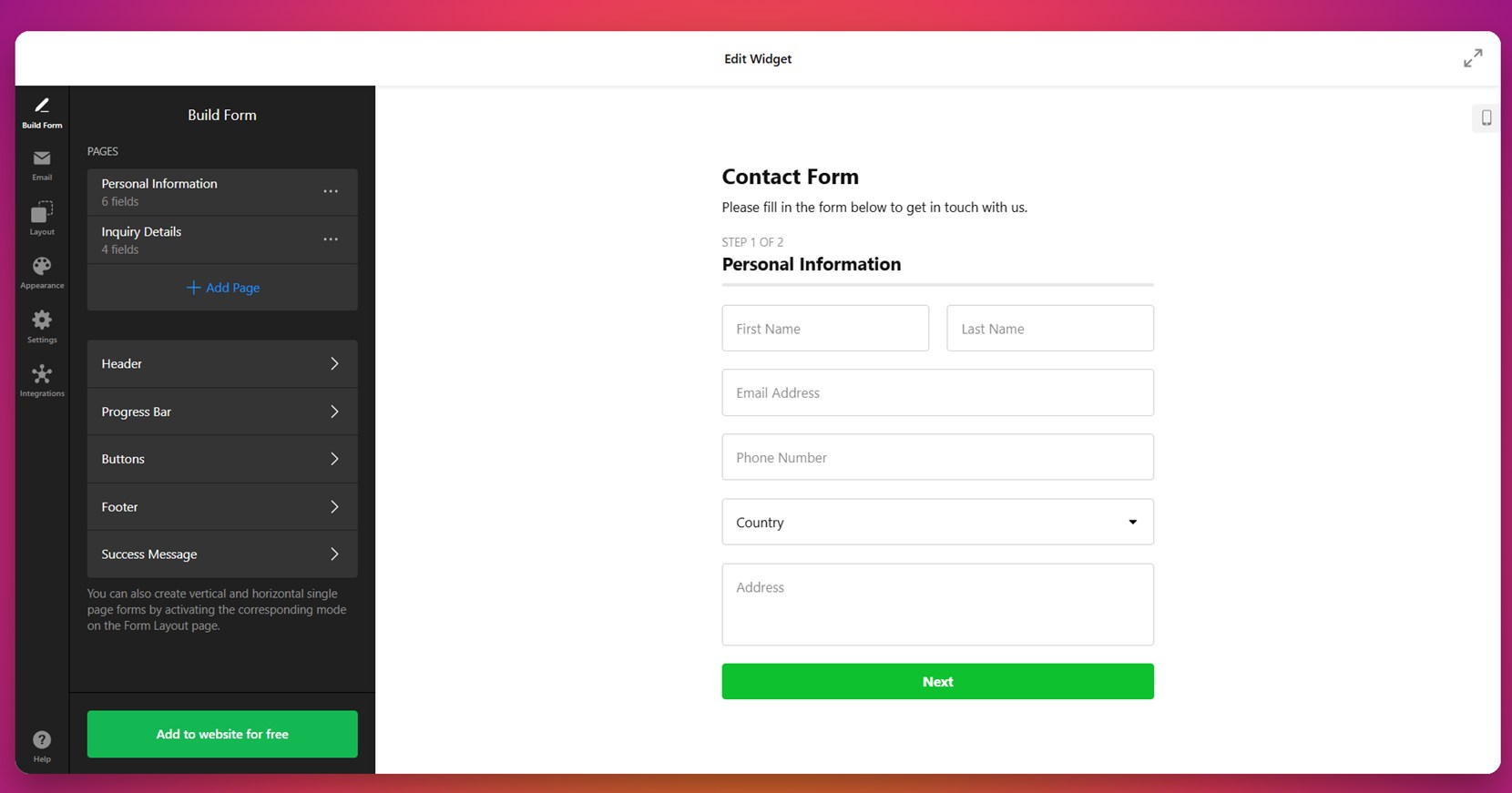Toggle mobile preview device icon
Viewport: 1512px width, 793px height.
pos(1486,117)
